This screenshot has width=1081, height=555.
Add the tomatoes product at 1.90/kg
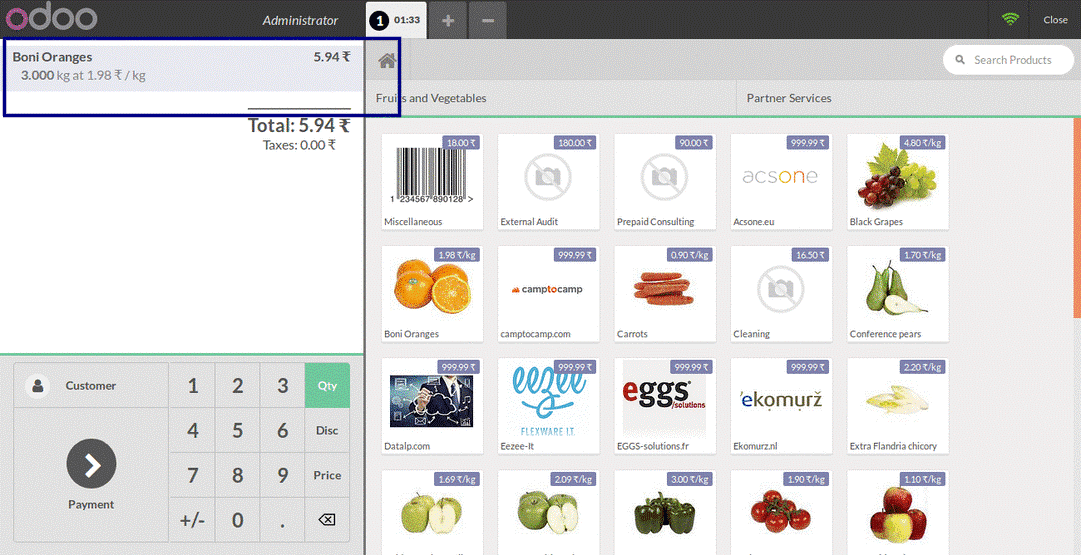pos(781,512)
